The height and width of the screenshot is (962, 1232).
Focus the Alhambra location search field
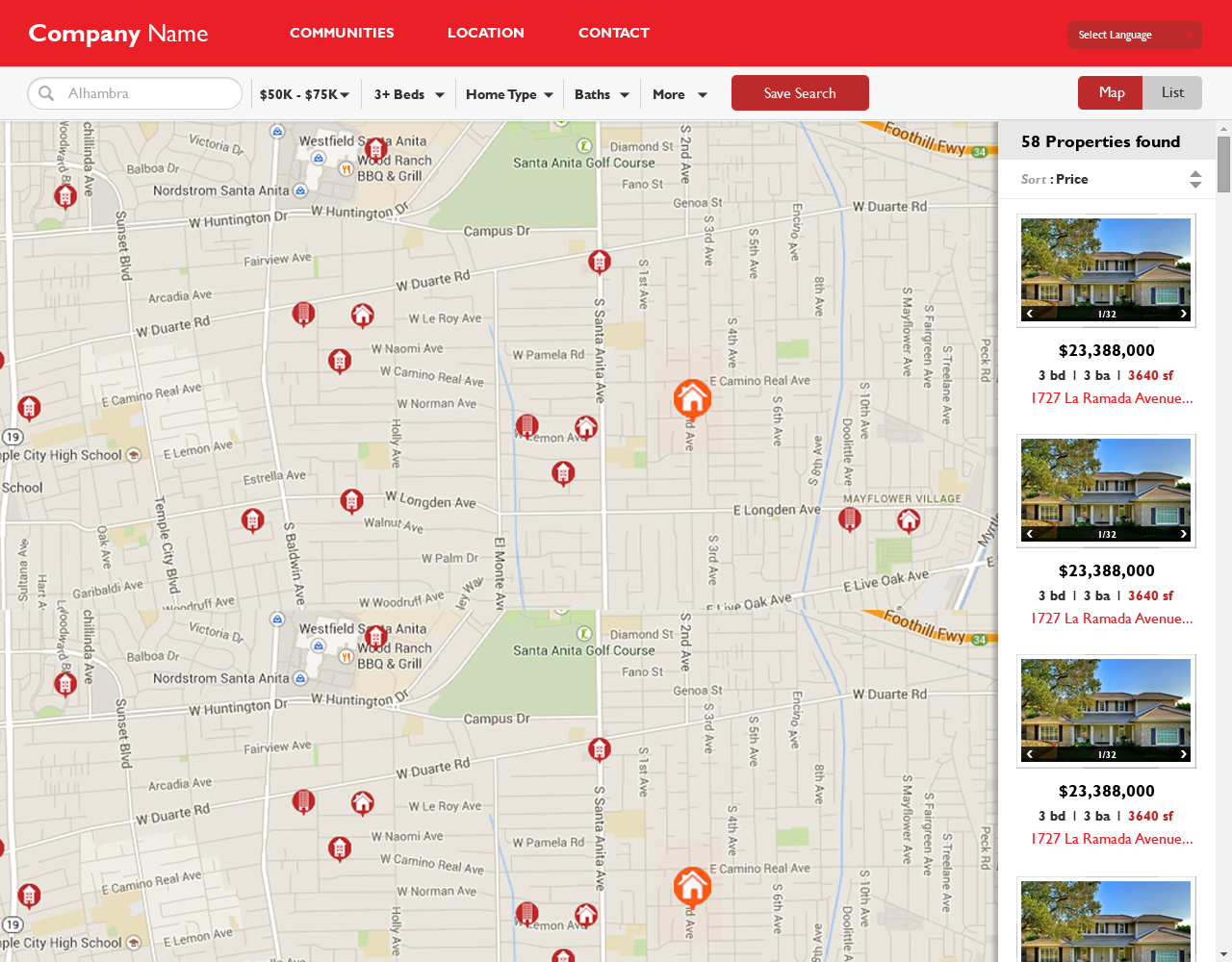[135, 93]
